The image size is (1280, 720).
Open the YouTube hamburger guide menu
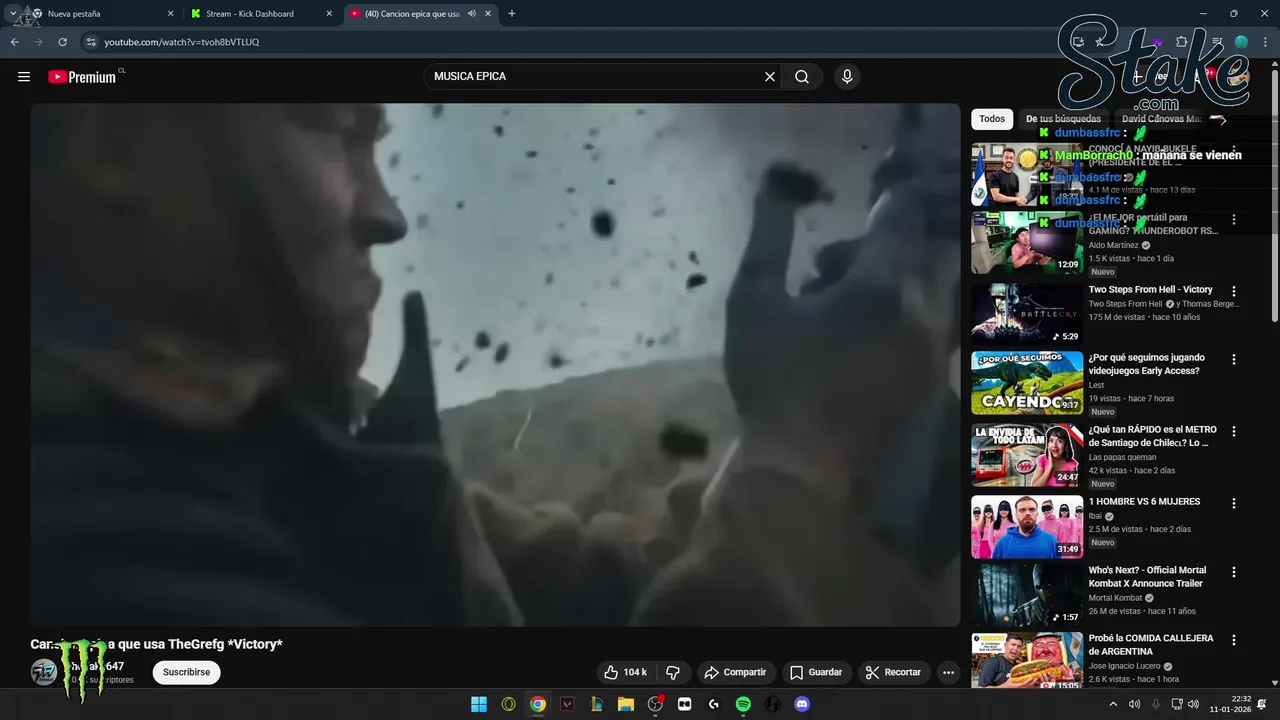(x=24, y=77)
